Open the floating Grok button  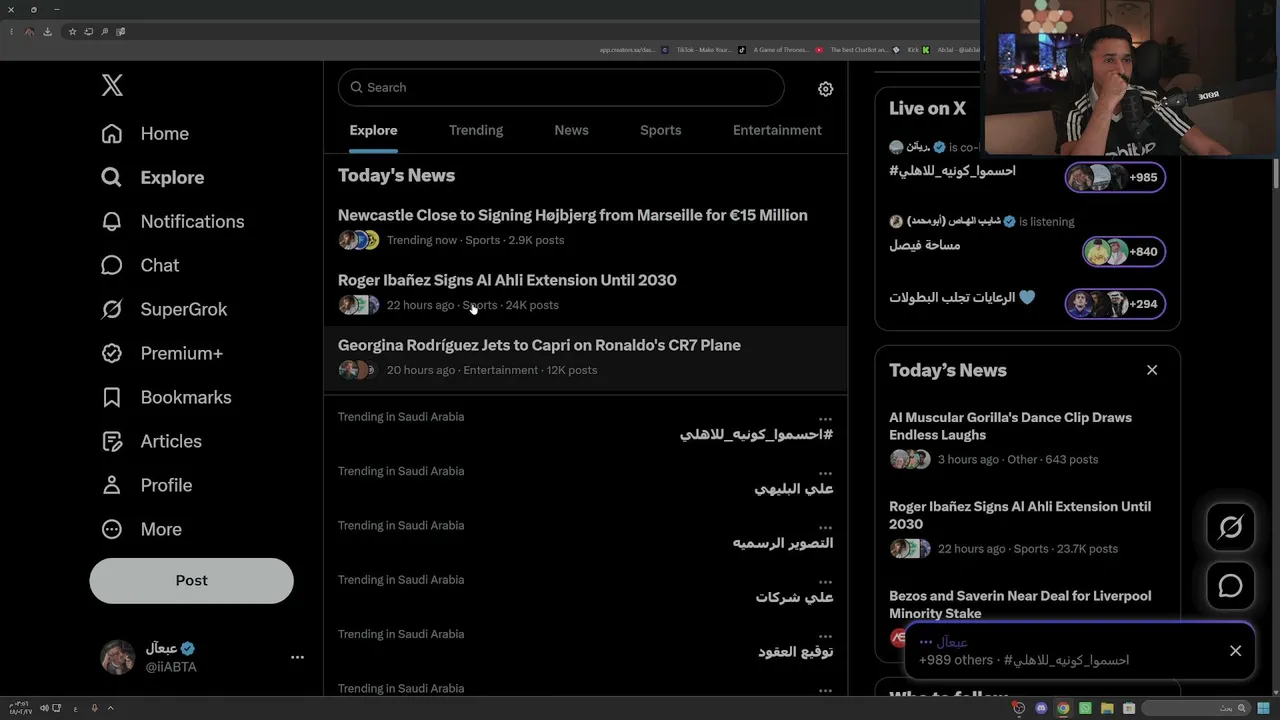tap(1230, 527)
